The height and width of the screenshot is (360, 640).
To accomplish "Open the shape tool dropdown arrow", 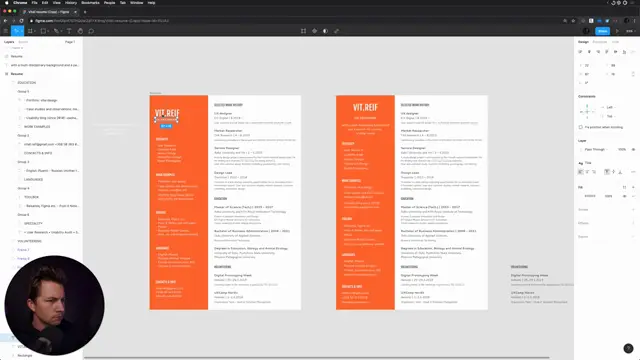I will (x=48, y=31).
